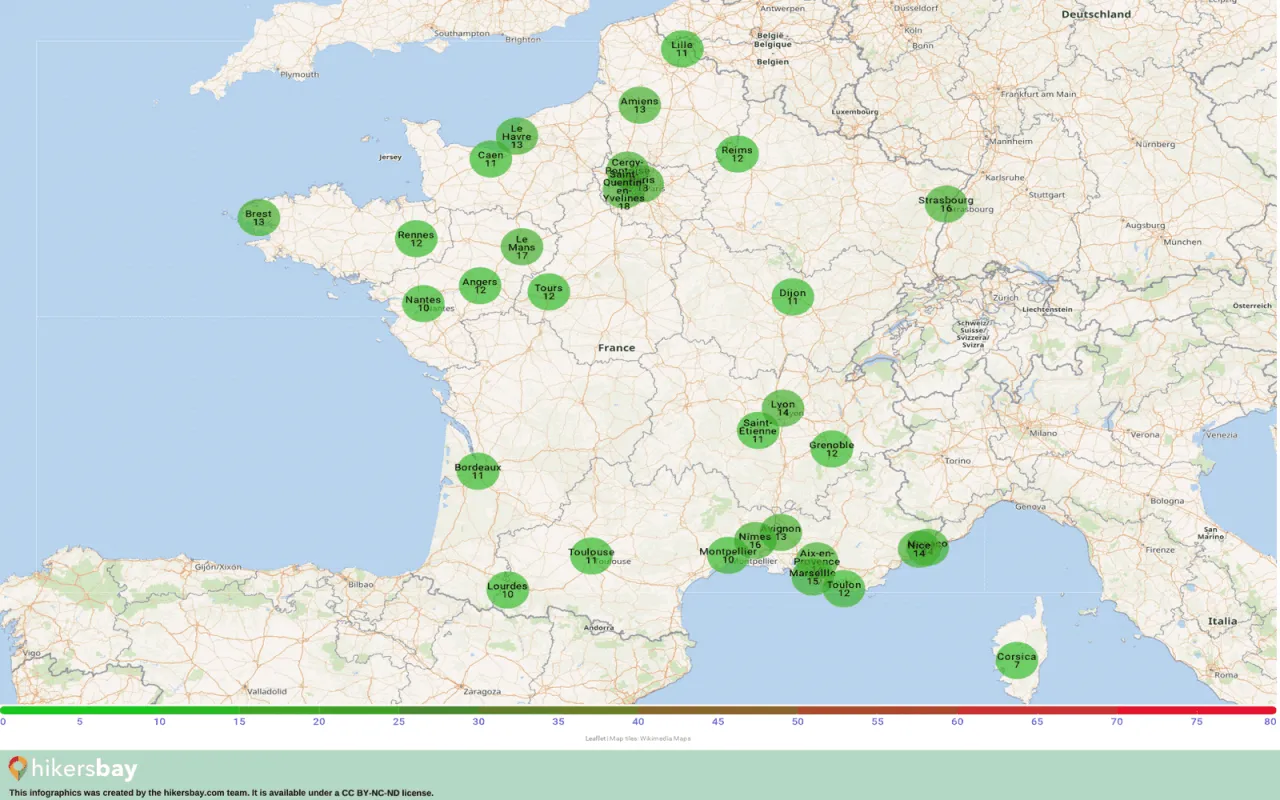This screenshot has width=1280, height=800.
Task: Click the Toulouse marker
Action: 591,556
